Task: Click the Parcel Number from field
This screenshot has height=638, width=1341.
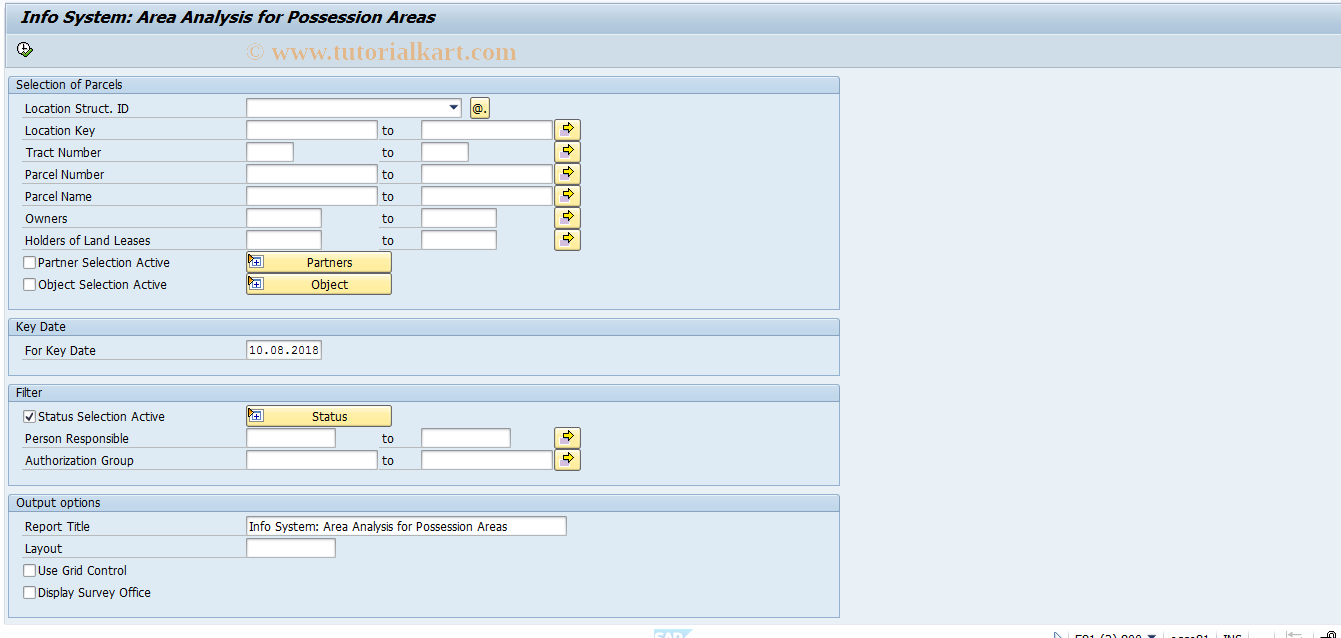Action: pos(312,174)
